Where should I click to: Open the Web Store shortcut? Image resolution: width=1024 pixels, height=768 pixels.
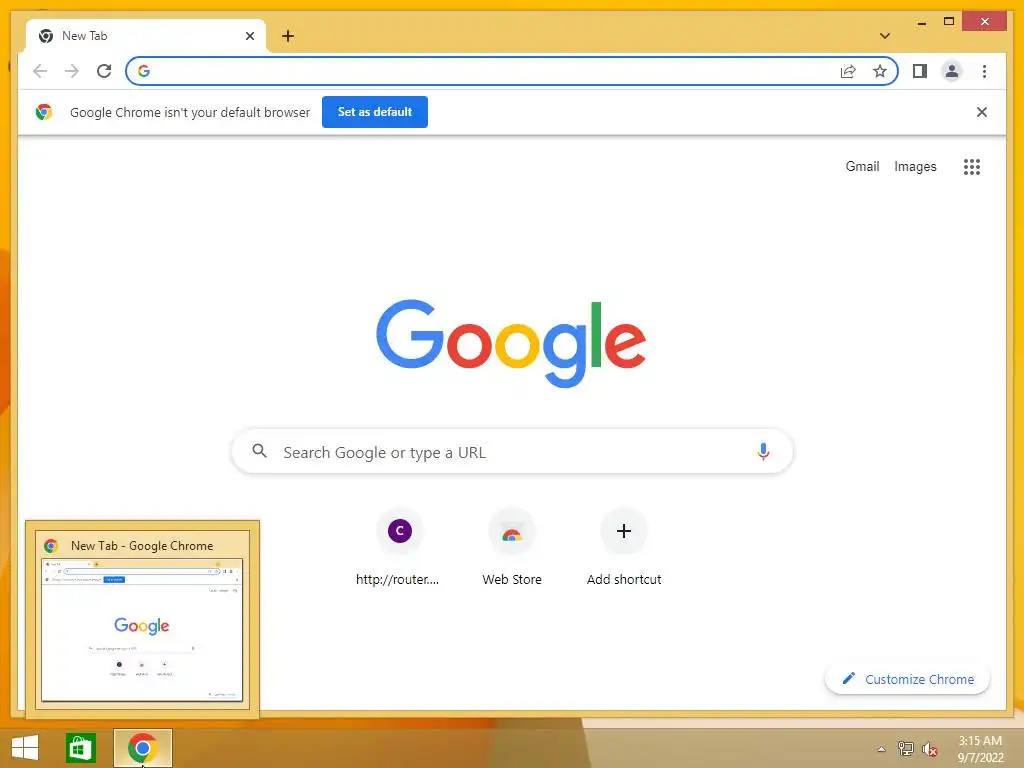pyautogui.click(x=512, y=548)
